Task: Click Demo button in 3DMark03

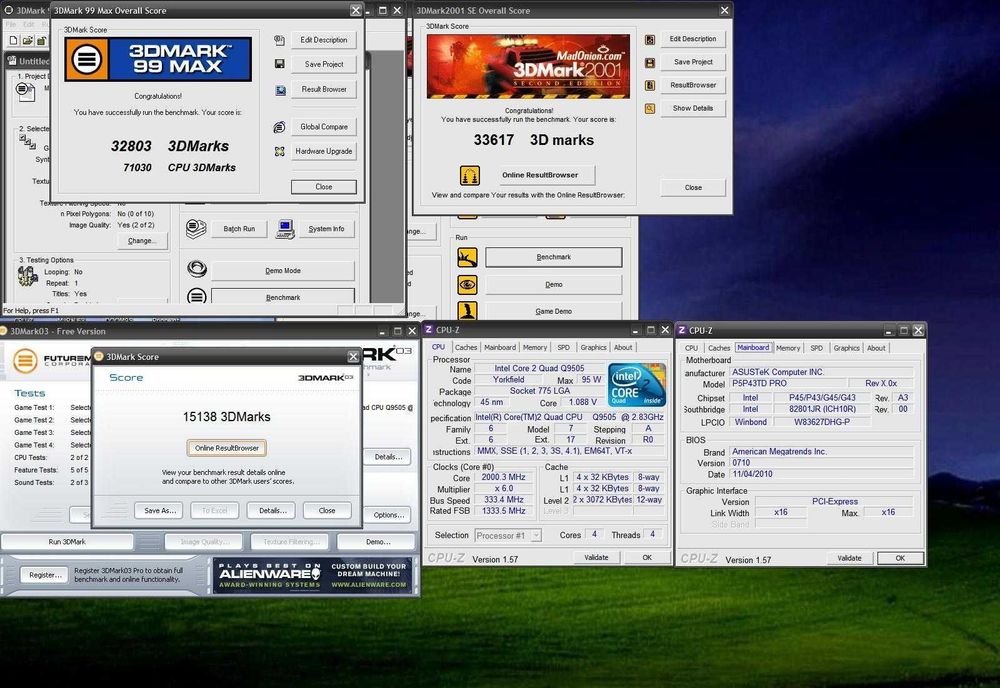Action: click(378, 541)
